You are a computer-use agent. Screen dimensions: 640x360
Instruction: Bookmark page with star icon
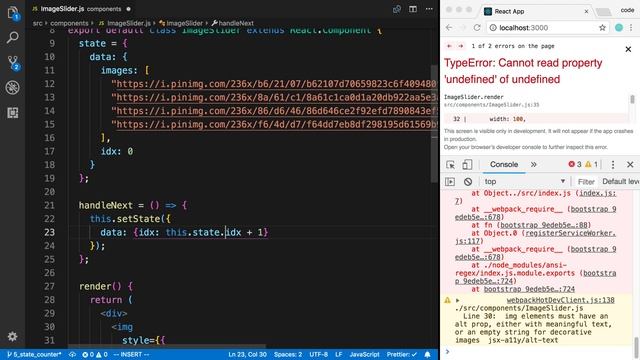click(602, 28)
